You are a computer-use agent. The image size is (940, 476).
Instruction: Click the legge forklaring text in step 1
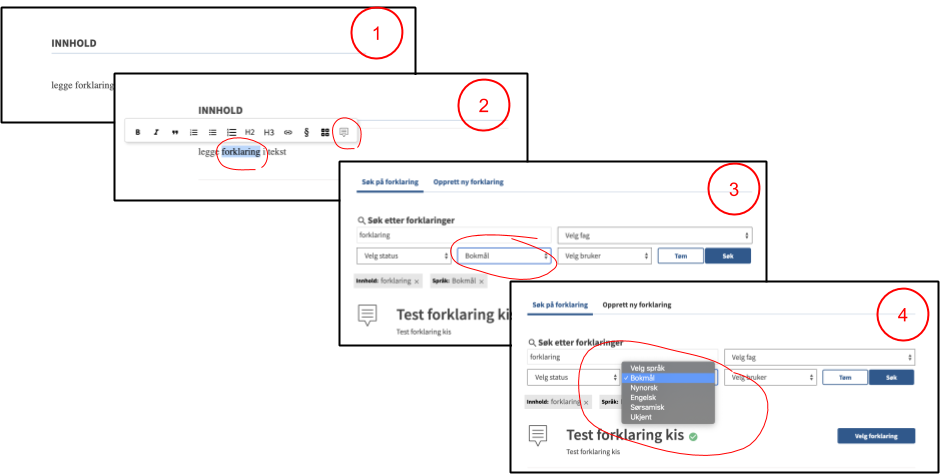83,85
